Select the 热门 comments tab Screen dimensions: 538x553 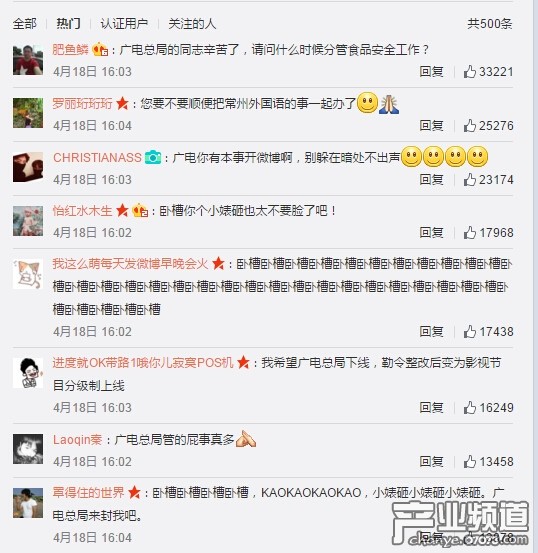68,24
